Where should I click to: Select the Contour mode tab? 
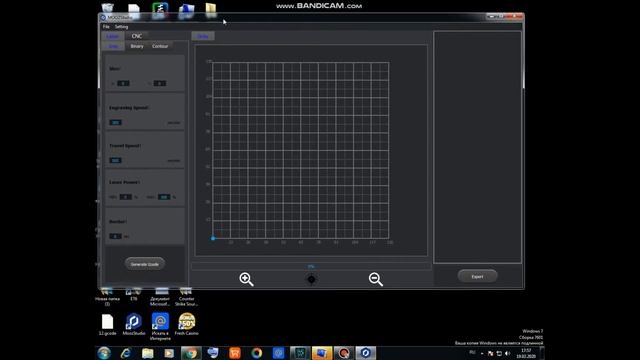pos(160,46)
